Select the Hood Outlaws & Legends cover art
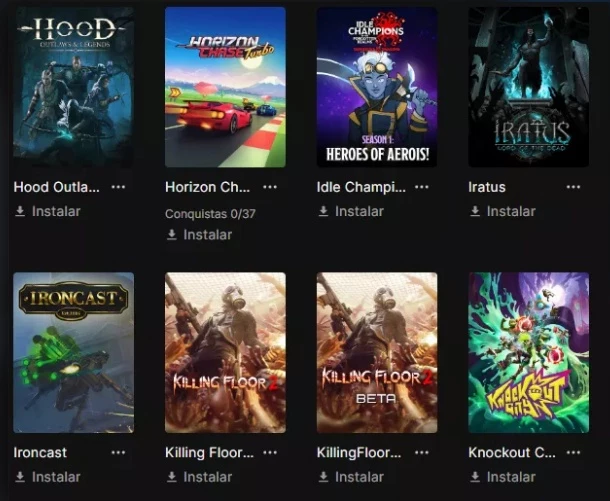Image resolution: width=610 pixels, height=501 pixels. pos(74,87)
